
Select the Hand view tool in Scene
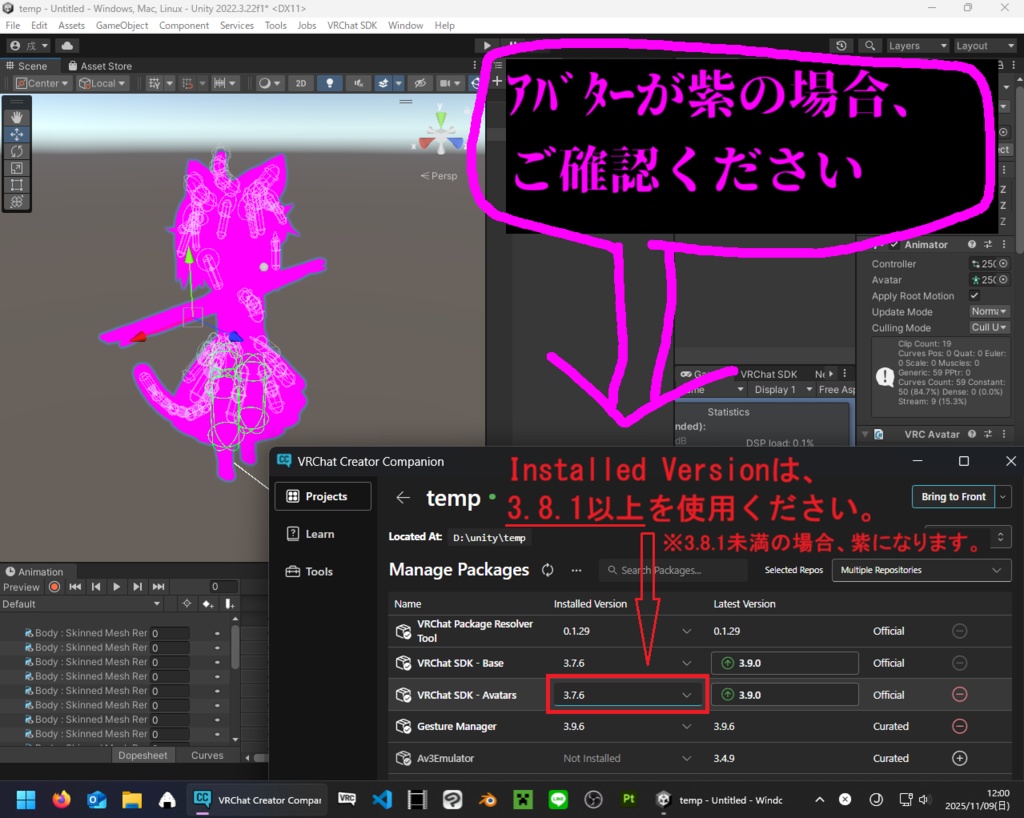pos(16,118)
